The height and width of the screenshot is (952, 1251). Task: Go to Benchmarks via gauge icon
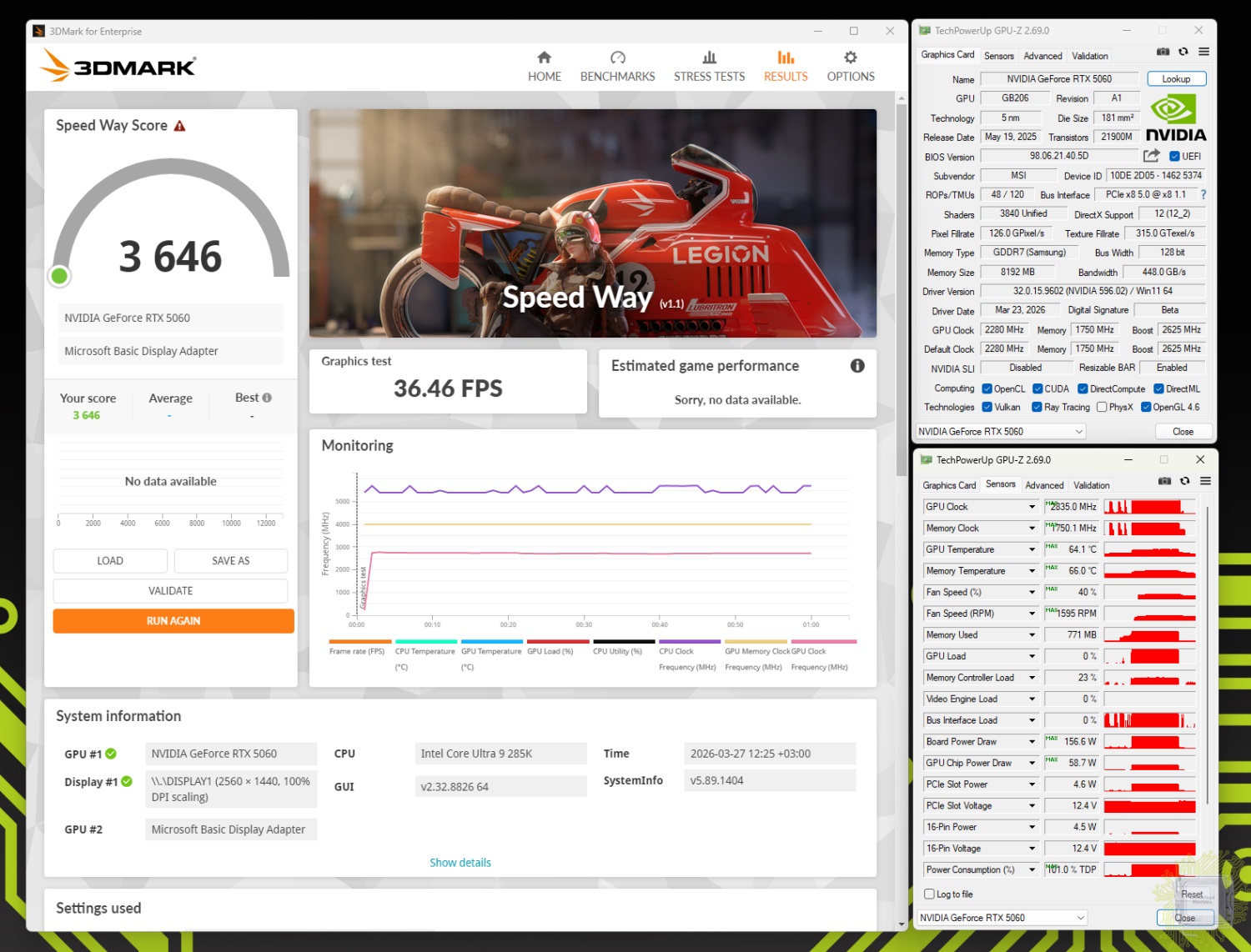(x=617, y=58)
